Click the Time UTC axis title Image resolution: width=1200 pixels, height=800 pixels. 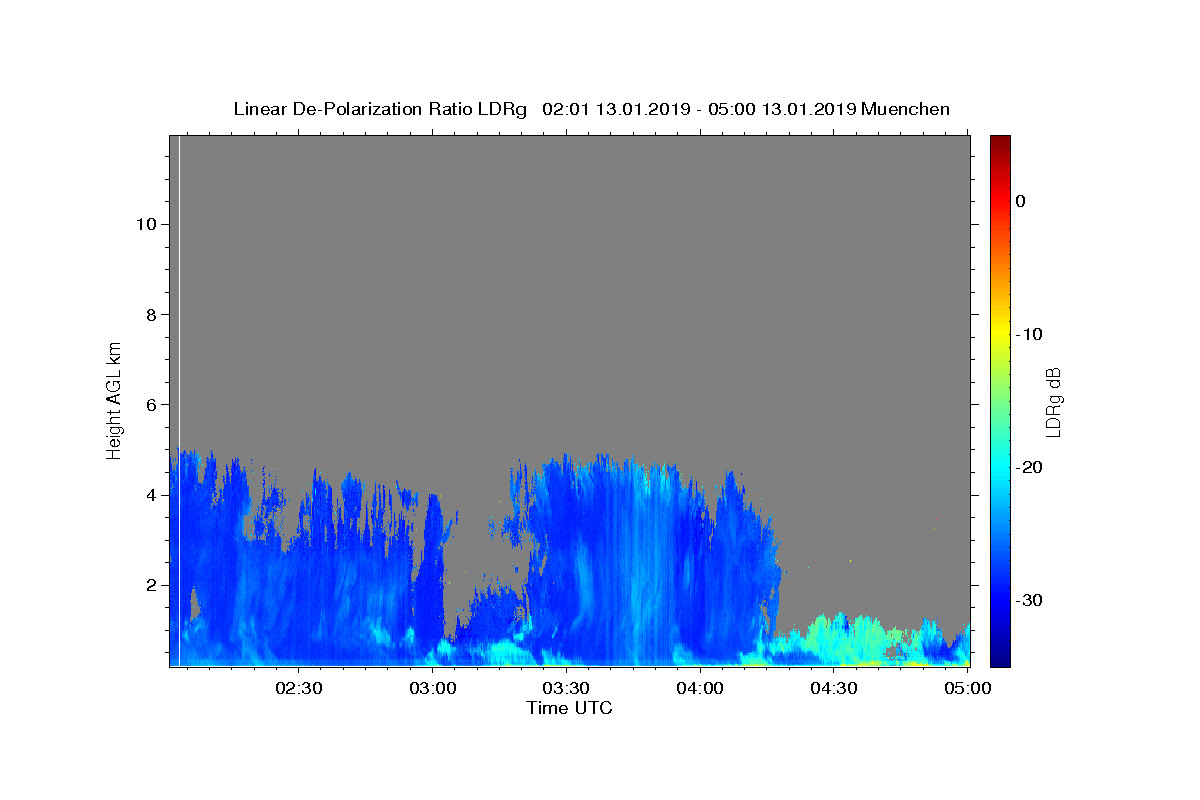[569, 708]
